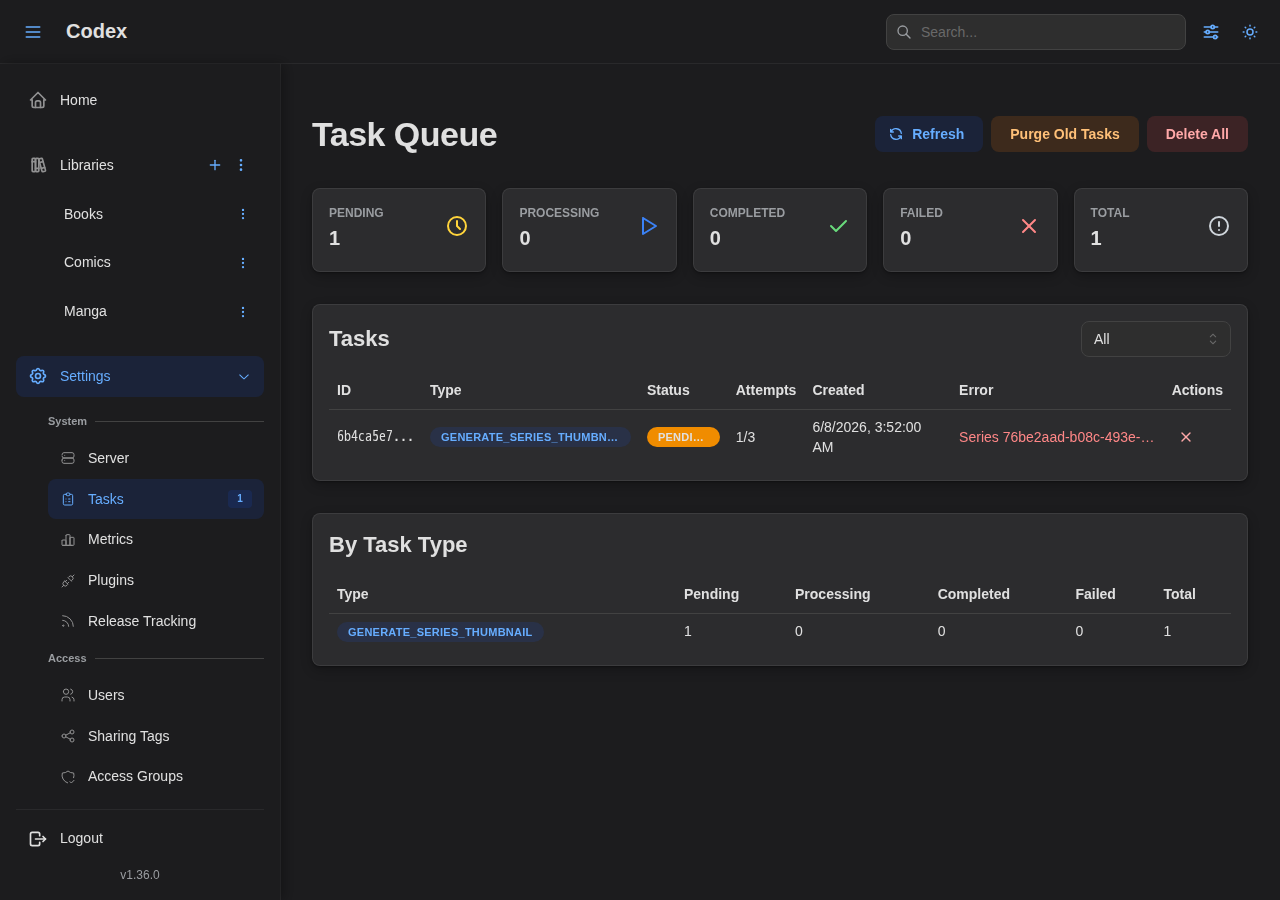Click the Tasks clipboard icon
Screen dimensions: 1280x900
tap(68, 499)
